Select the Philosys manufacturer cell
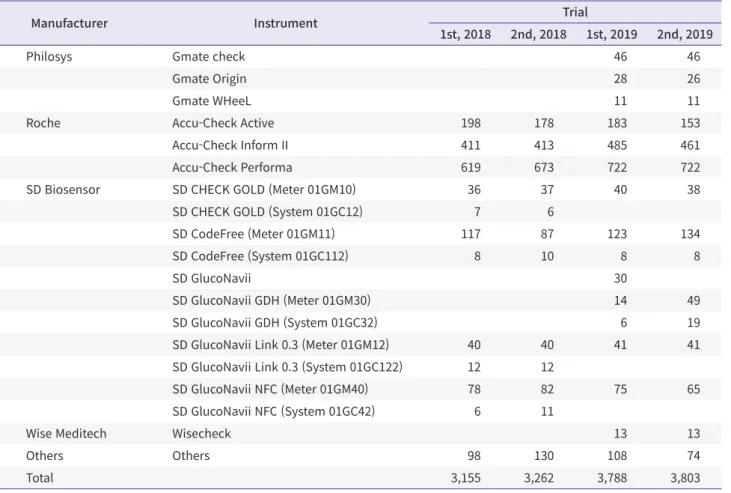Image resolution: width=731 pixels, height=493 pixels. point(49,56)
